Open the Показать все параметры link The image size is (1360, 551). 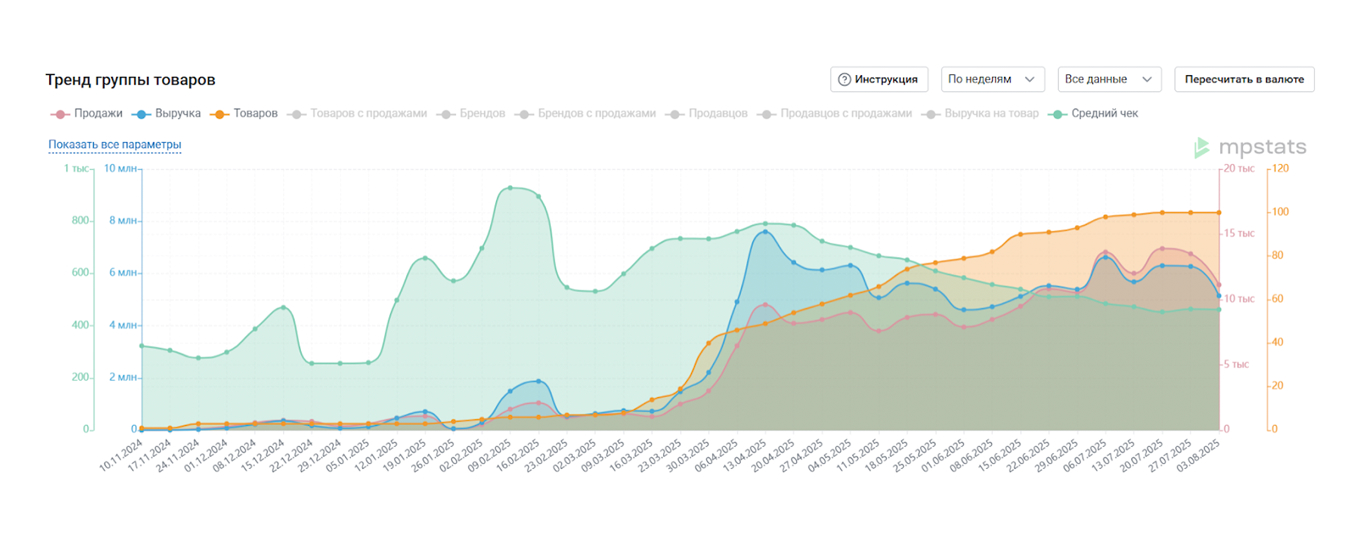pyautogui.click(x=115, y=145)
